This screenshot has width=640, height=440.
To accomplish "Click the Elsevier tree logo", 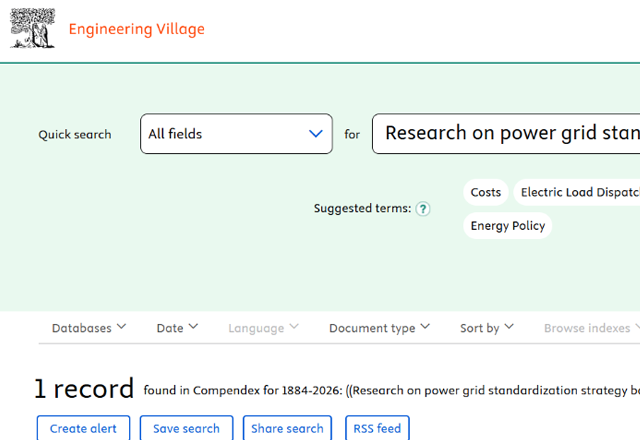I will click(32, 28).
